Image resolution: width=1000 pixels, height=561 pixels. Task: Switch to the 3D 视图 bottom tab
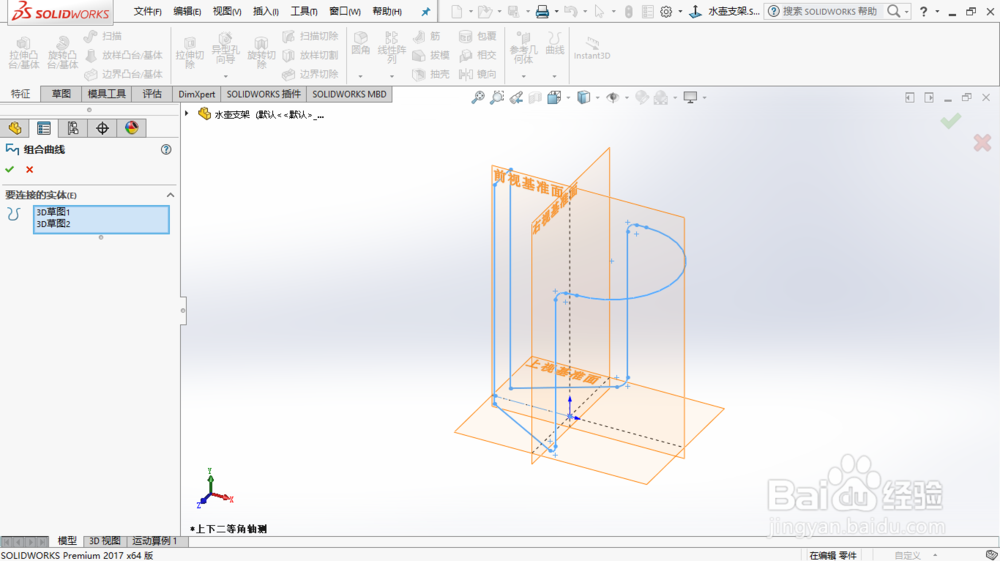click(x=105, y=541)
